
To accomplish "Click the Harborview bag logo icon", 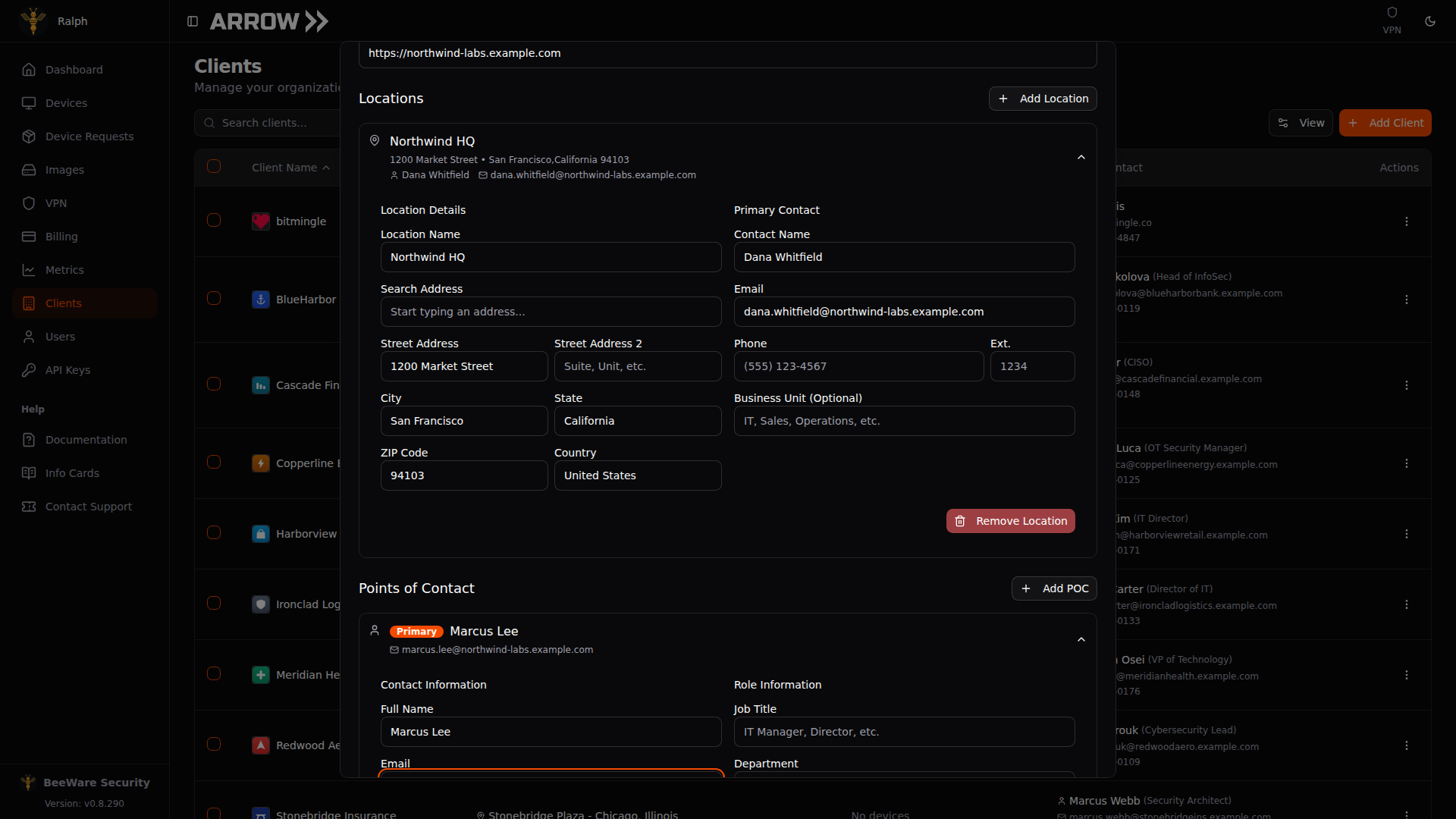I will tap(261, 534).
